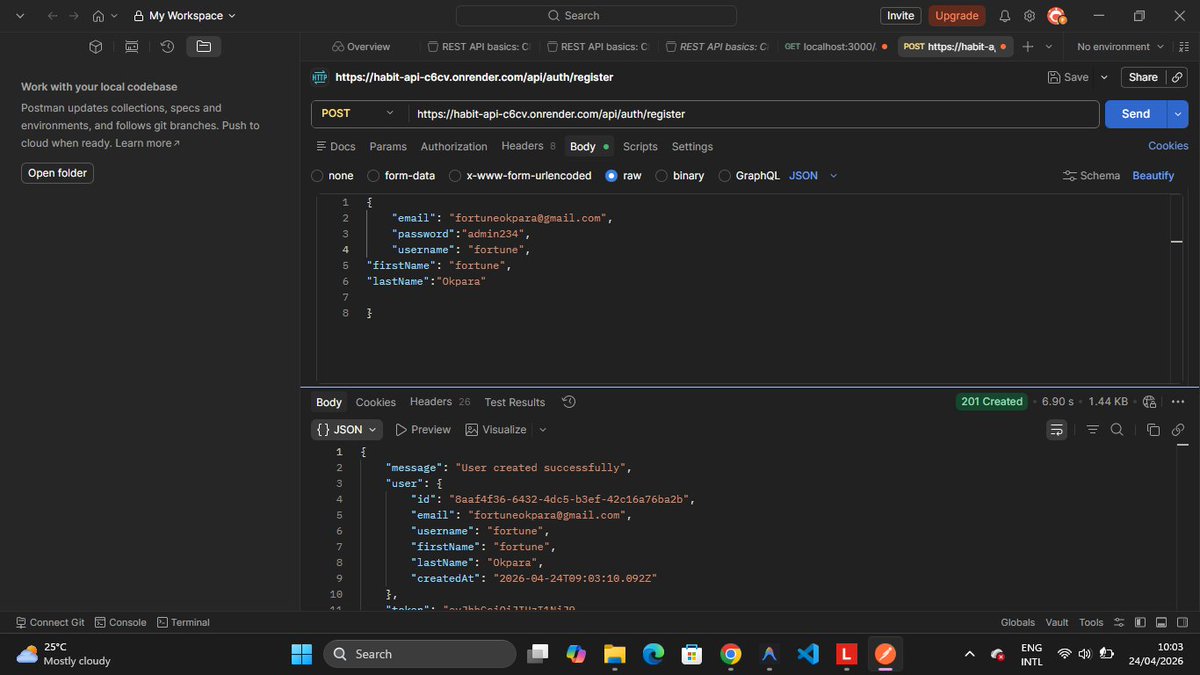The image size is (1200, 675).
Task: Open the JSON raw format dropdown
Action: click(x=813, y=176)
